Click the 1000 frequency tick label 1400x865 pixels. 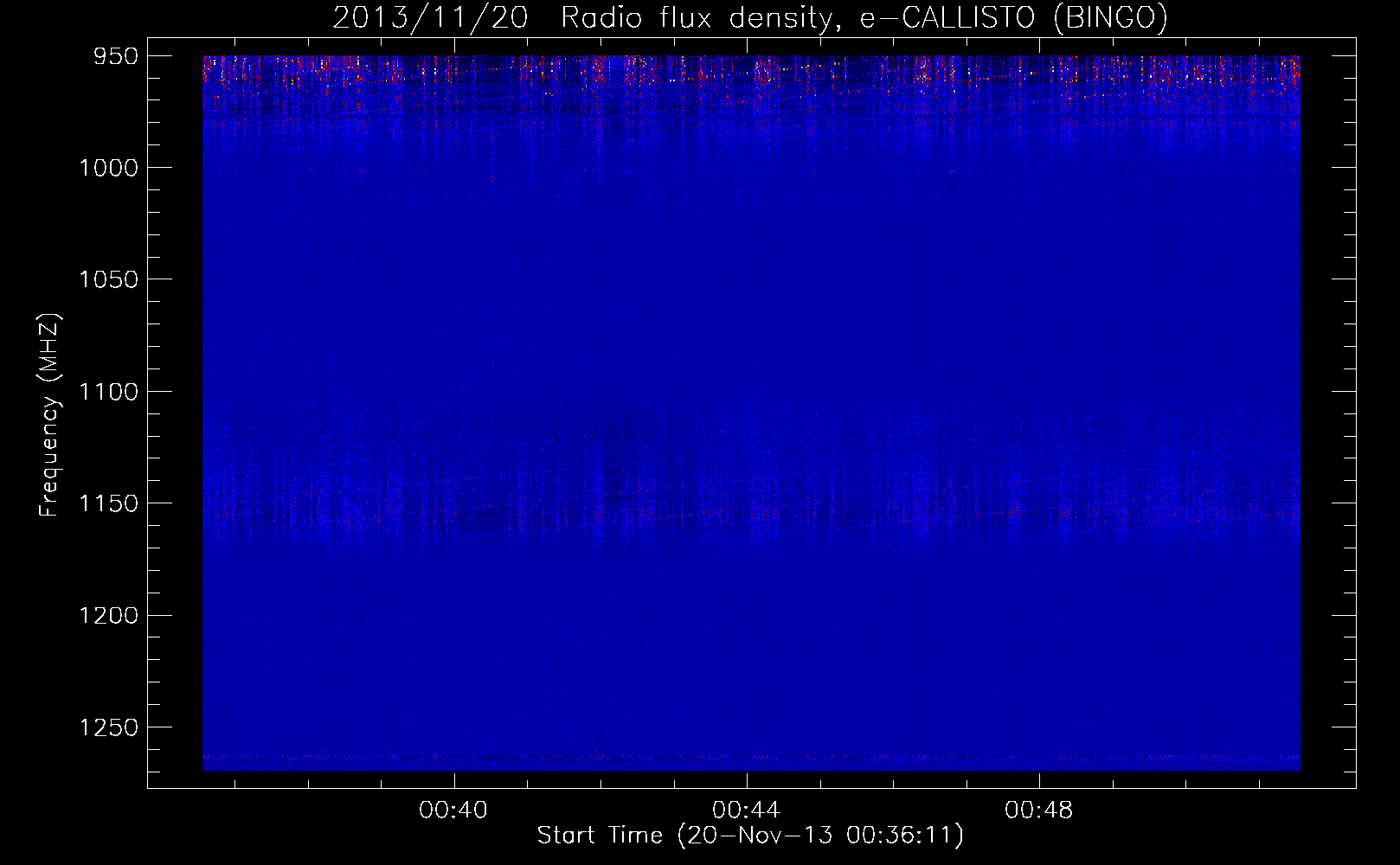[108, 168]
